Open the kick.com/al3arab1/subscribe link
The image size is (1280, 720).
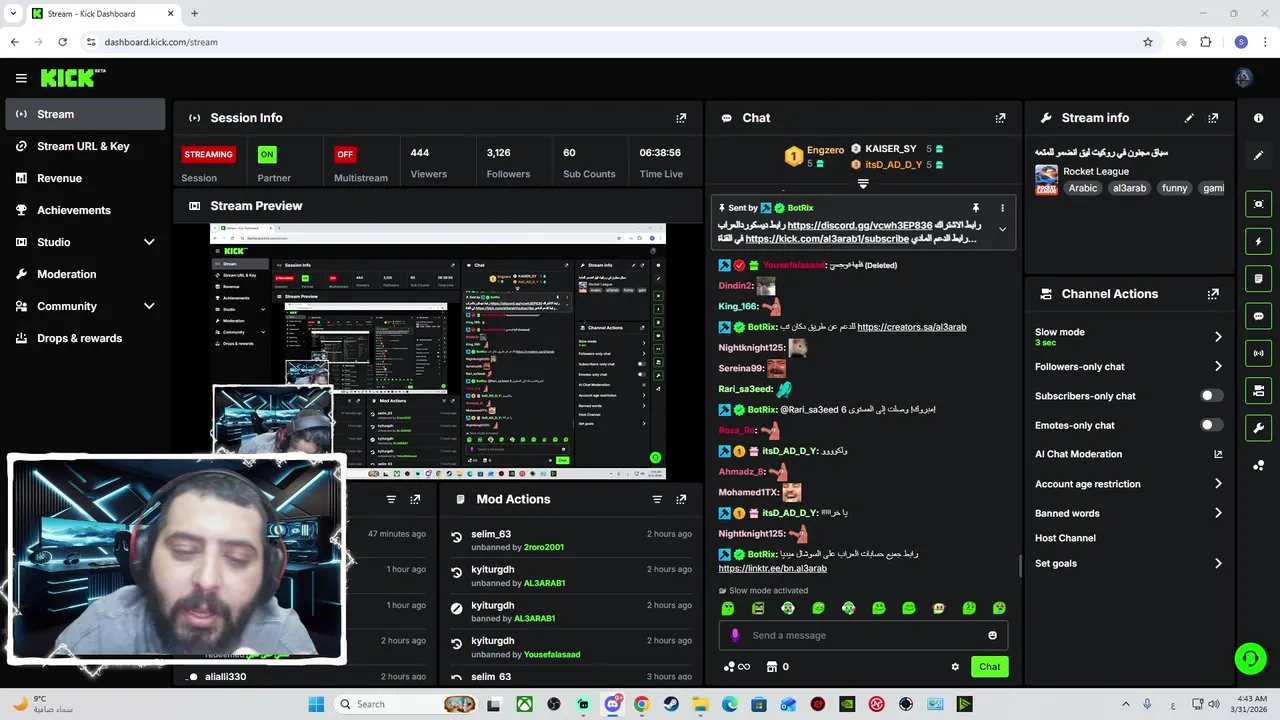(827, 239)
